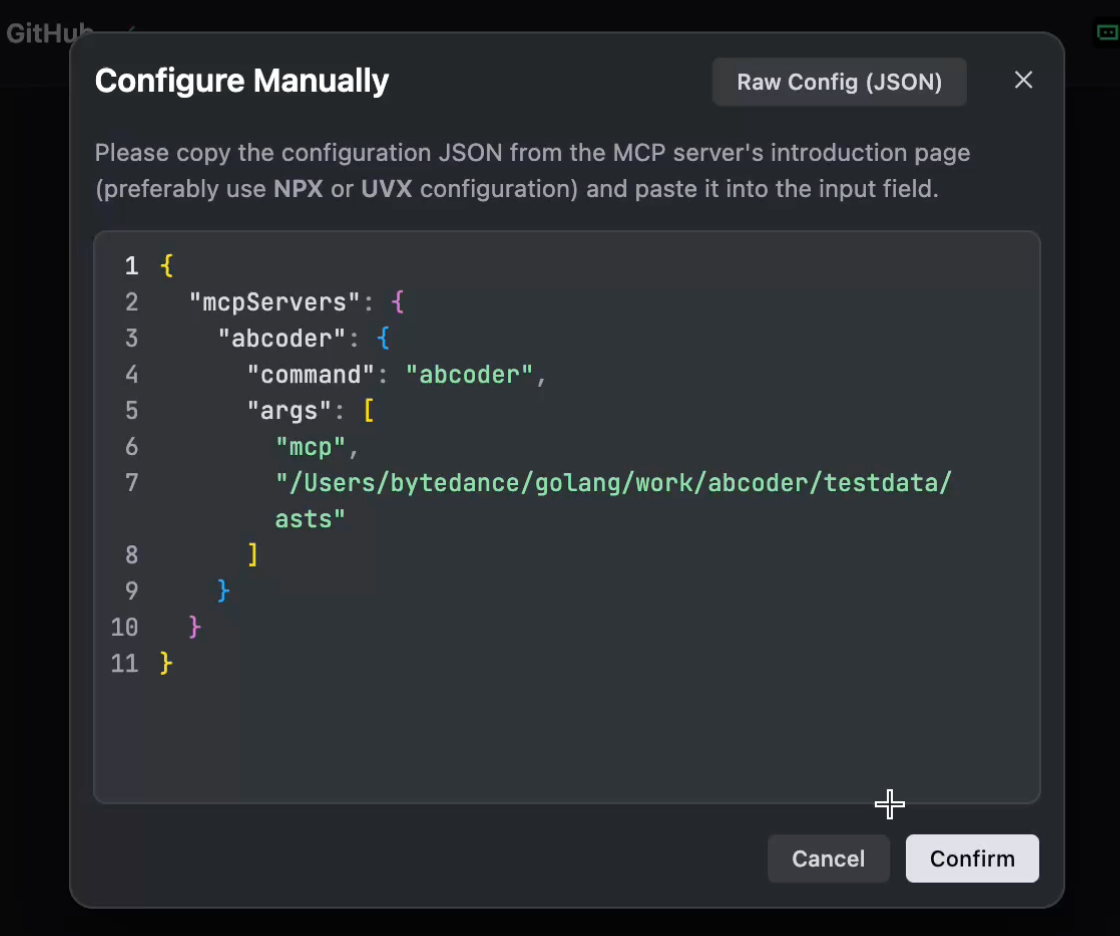This screenshot has width=1120, height=936.
Task: Click line number 1 in editor
Action: 131,267
